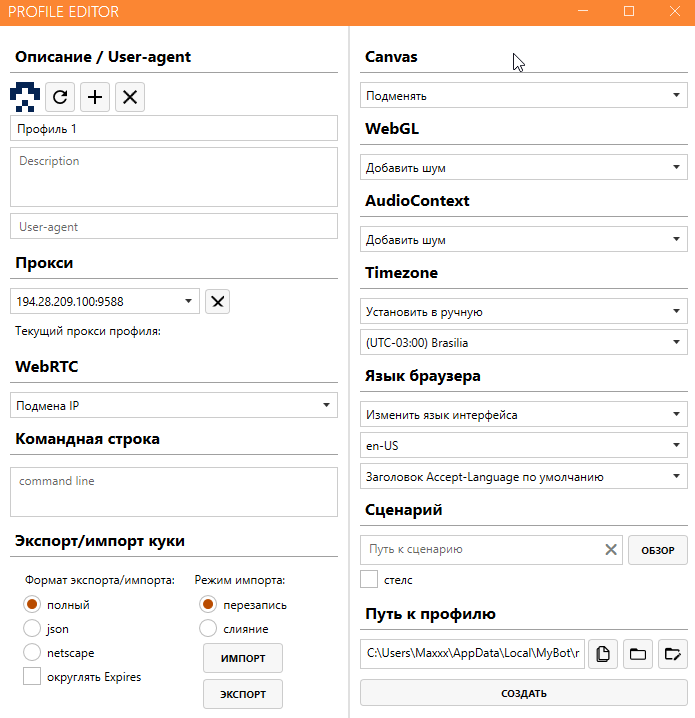This screenshot has height=718, width=695.
Task: Select the netscape export format radio
Action: (32, 652)
